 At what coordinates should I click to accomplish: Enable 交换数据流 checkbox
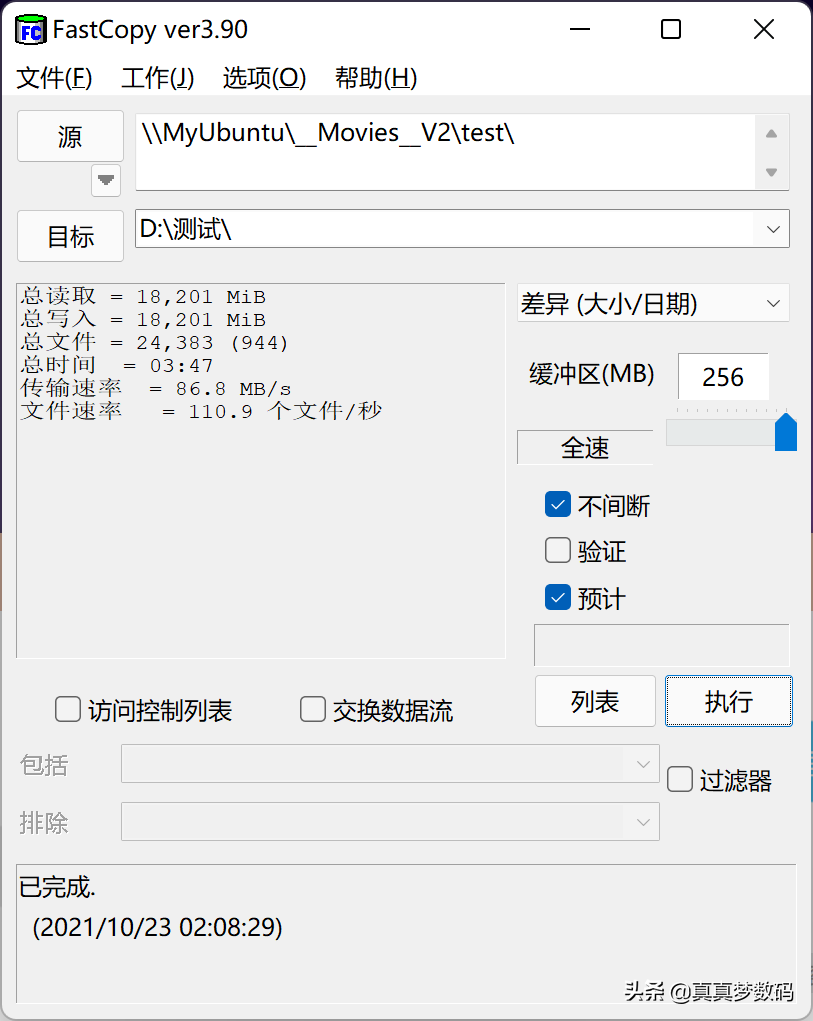coord(313,710)
